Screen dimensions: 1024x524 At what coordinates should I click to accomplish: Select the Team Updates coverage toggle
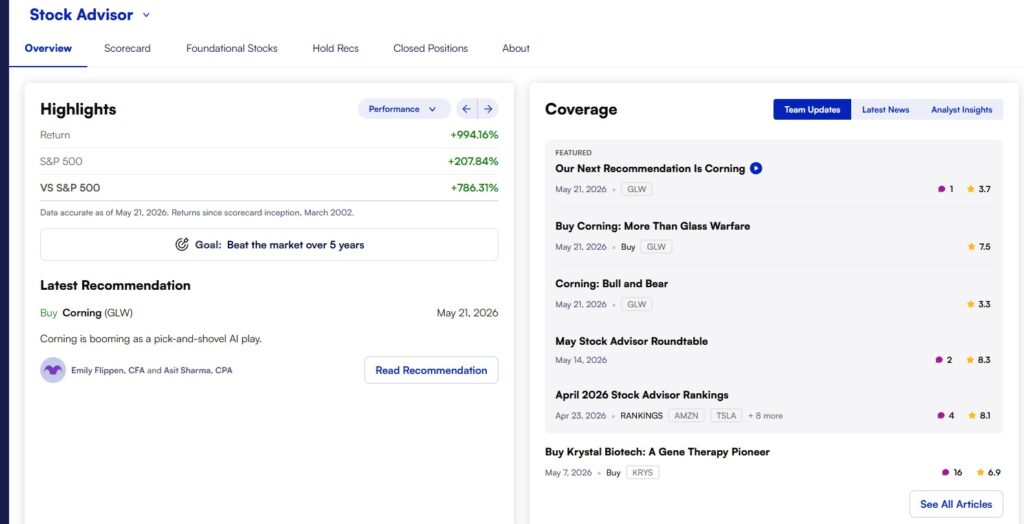coord(812,110)
